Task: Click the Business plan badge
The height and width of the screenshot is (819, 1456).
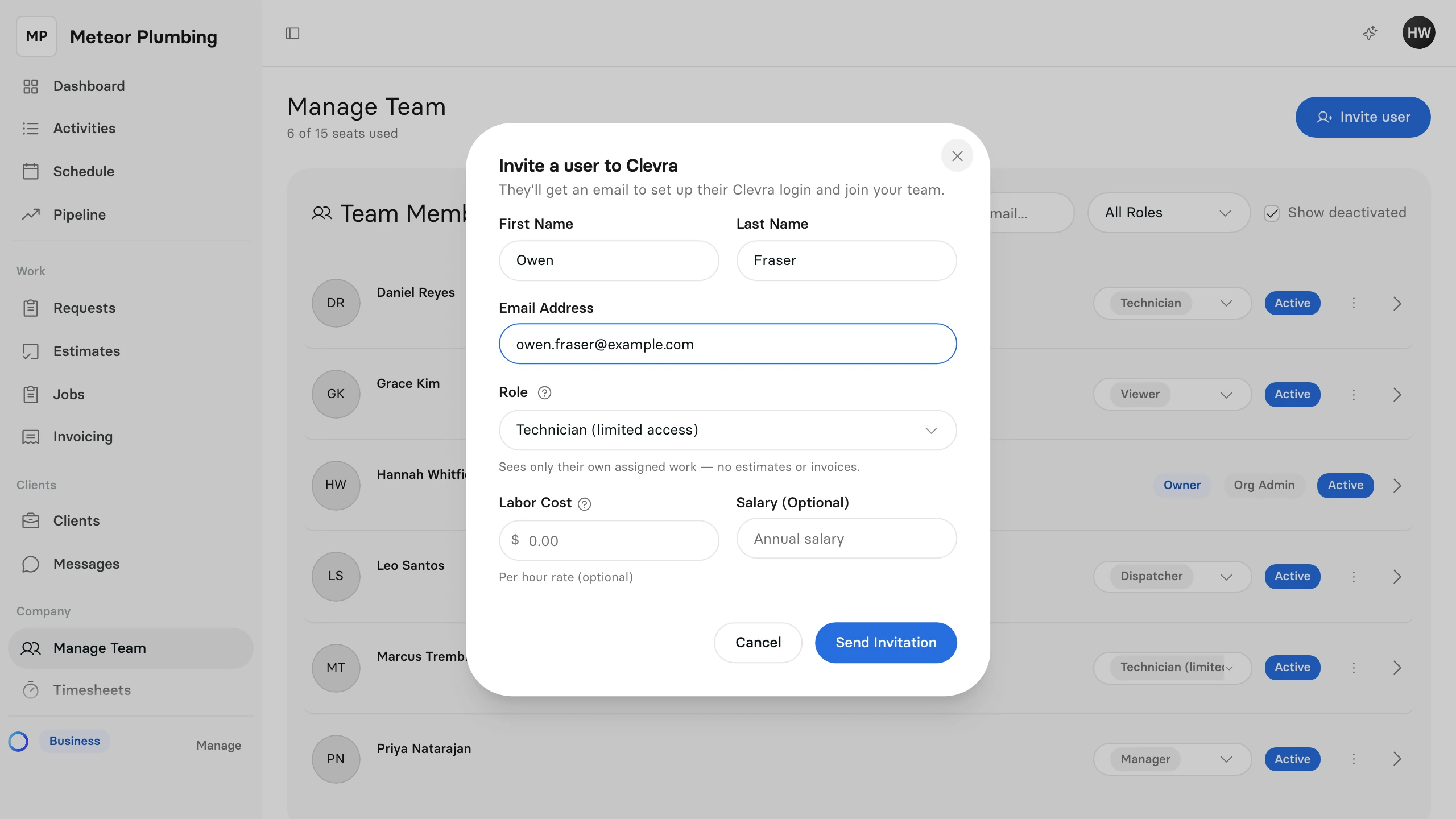Action: pyautogui.click(x=75, y=741)
